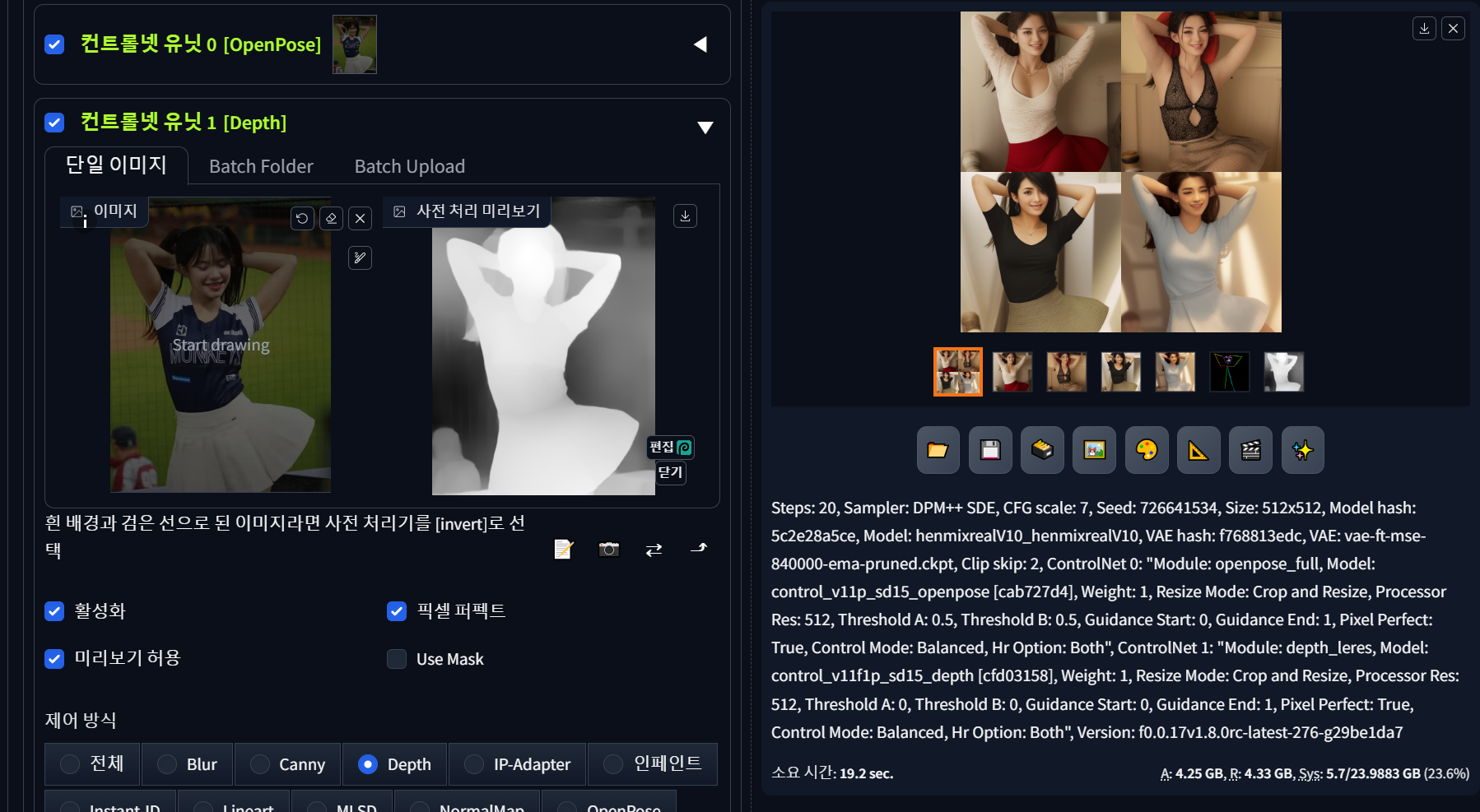Screen dimensions: 1480x812
Task: Select the brush tool on the image canvas
Action: tap(360, 258)
